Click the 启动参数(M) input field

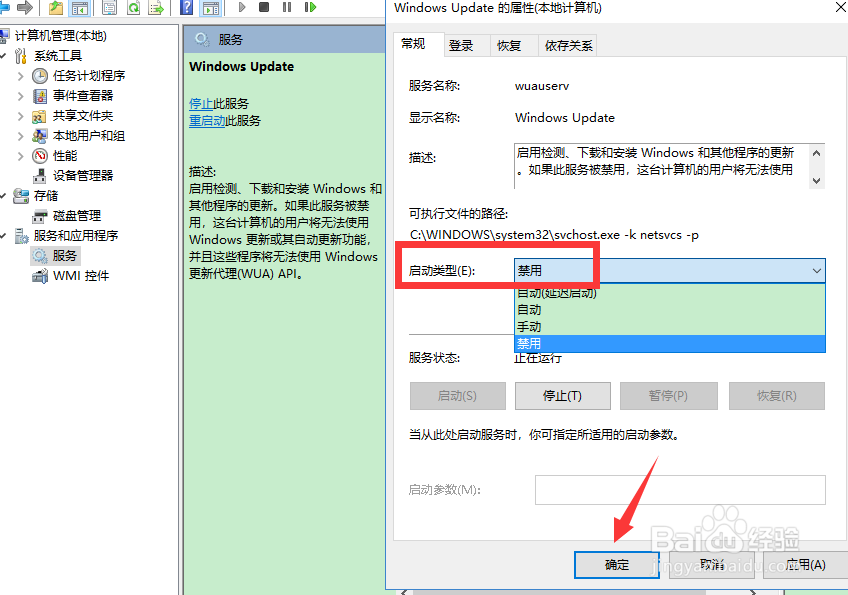coord(680,490)
